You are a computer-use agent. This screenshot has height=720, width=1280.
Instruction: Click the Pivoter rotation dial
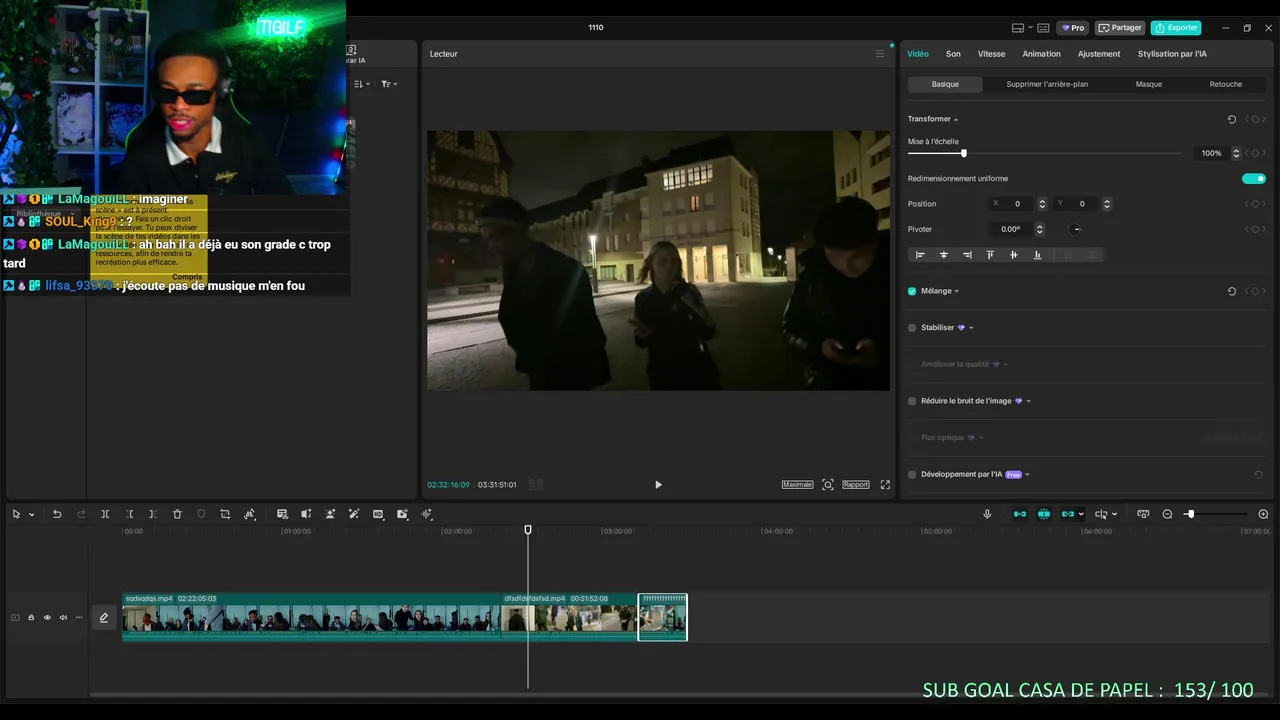1075,229
